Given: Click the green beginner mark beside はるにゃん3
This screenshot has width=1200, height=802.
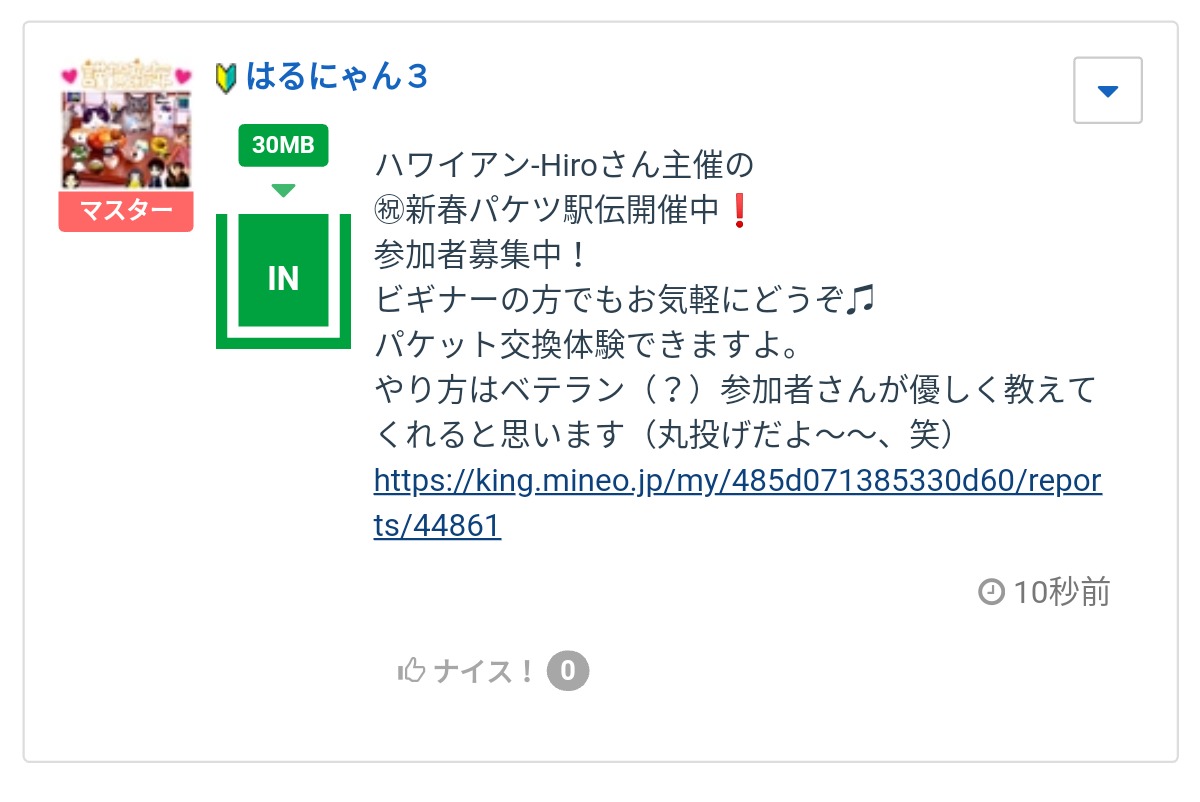Looking at the screenshot, I should (227, 77).
